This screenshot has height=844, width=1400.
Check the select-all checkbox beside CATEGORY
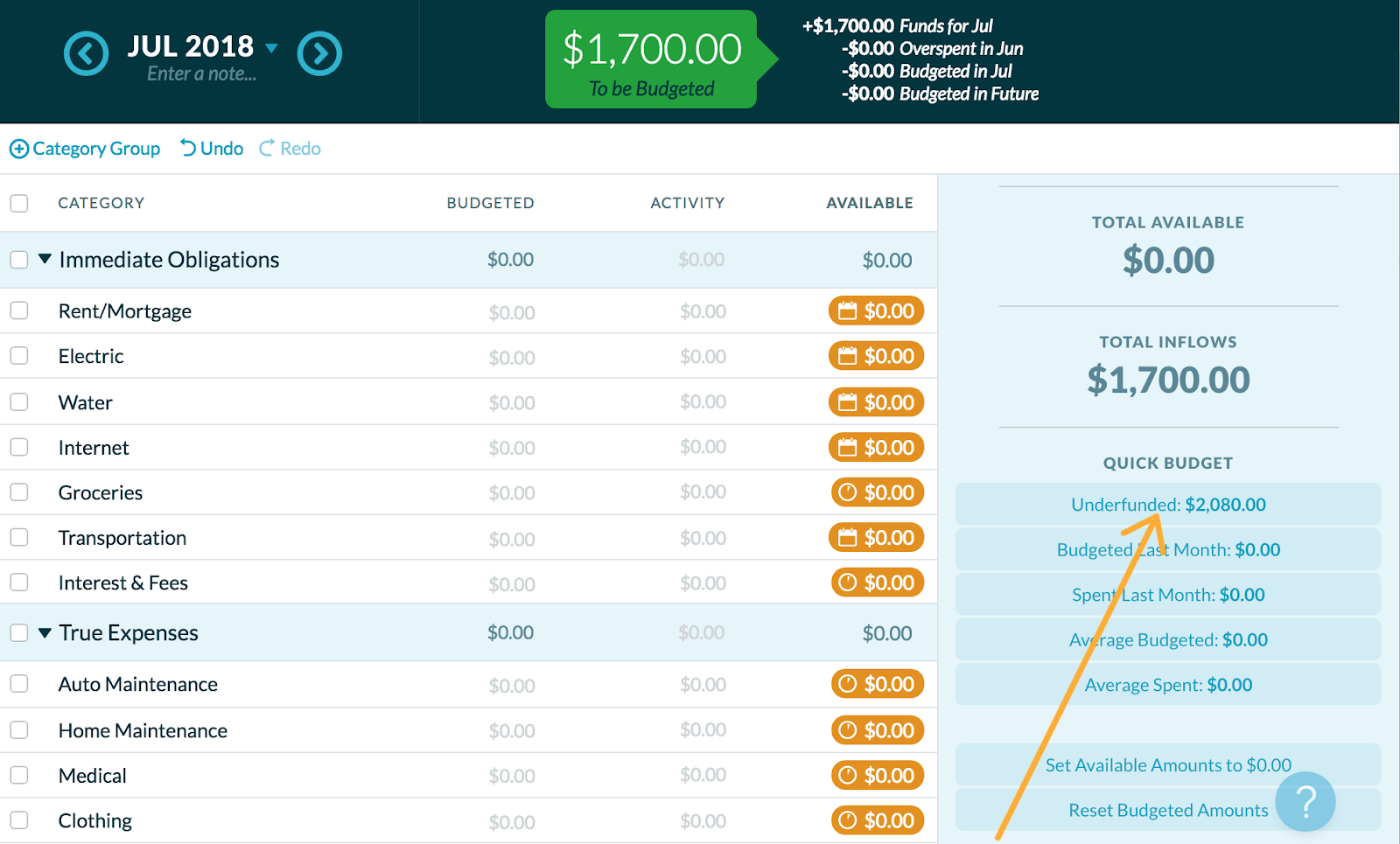click(19, 203)
